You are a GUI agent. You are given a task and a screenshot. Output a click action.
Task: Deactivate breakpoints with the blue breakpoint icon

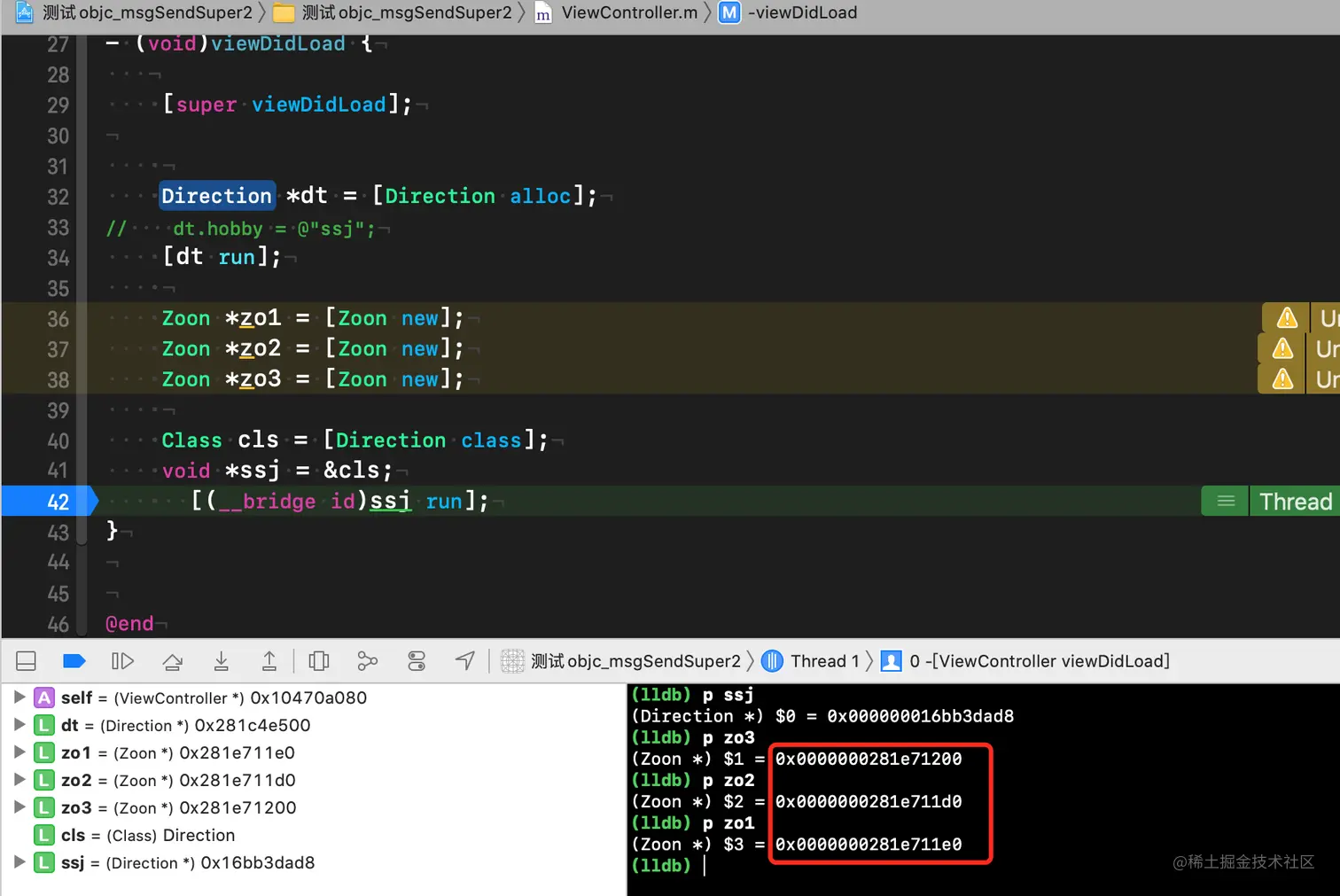pos(74,661)
